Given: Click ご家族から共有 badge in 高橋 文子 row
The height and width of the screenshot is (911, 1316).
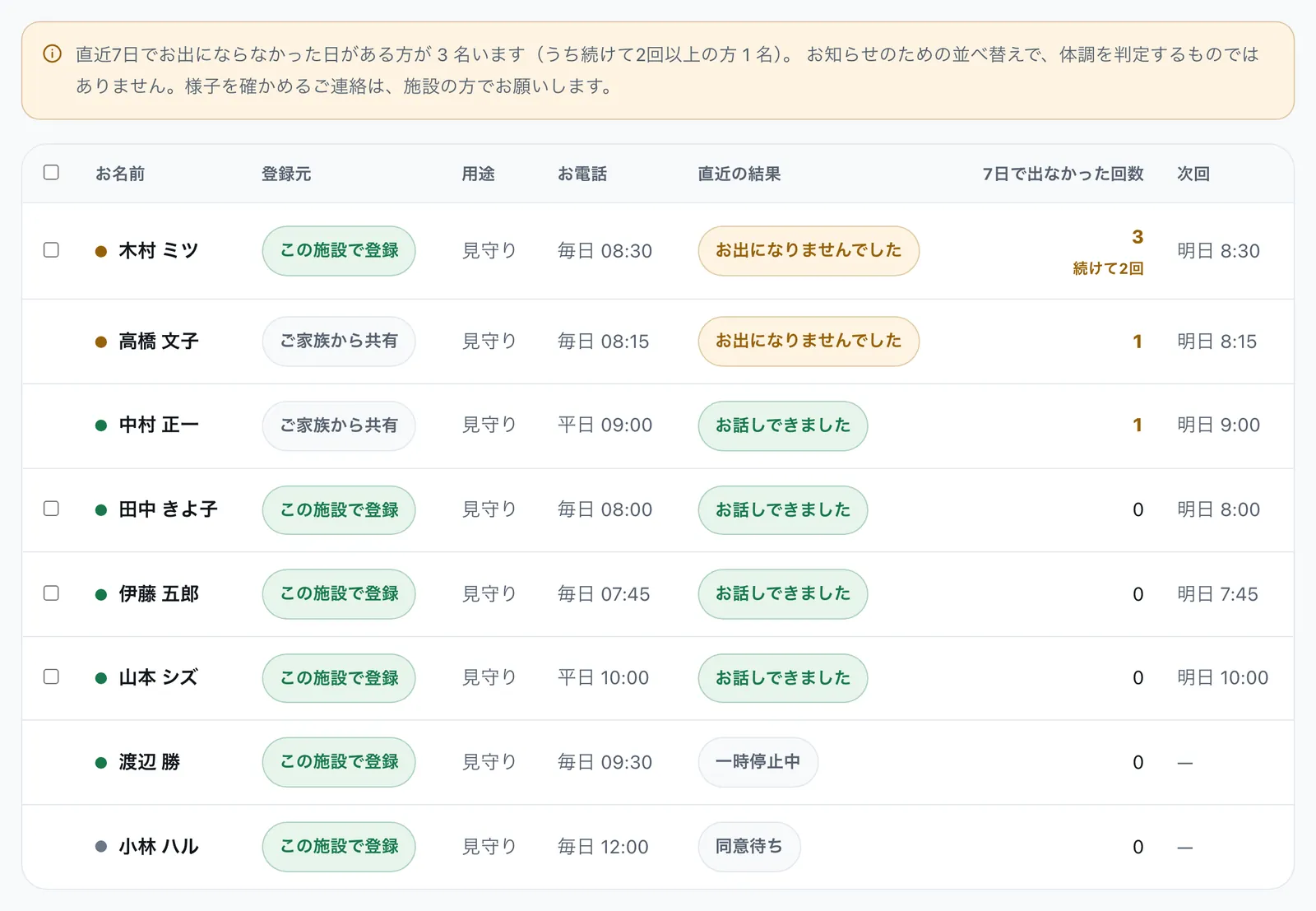Looking at the screenshot, I should coord(339,342).
